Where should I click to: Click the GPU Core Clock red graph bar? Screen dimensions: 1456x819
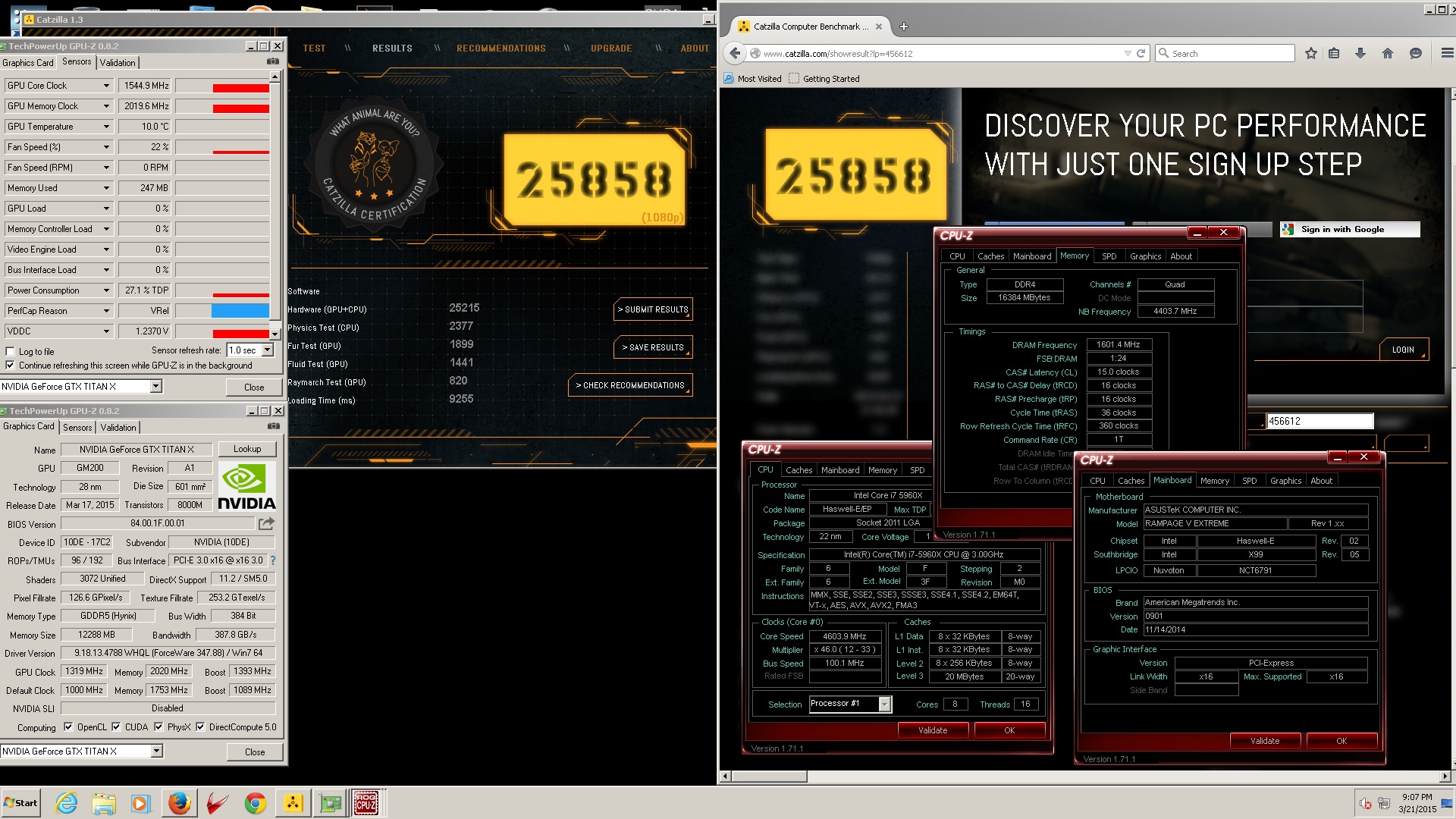point(241,89)
